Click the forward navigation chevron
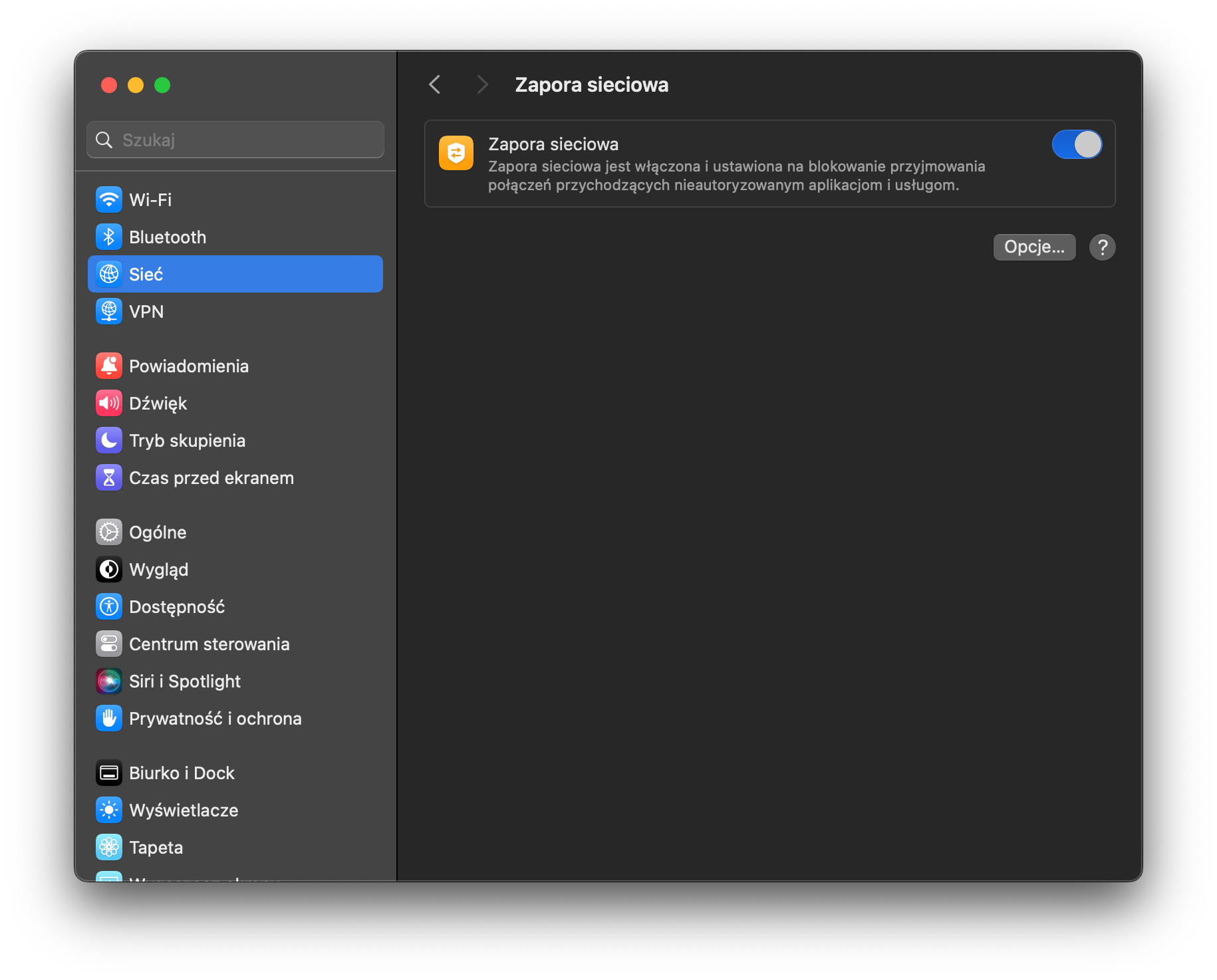The image size is (1217, 980). 482,84
